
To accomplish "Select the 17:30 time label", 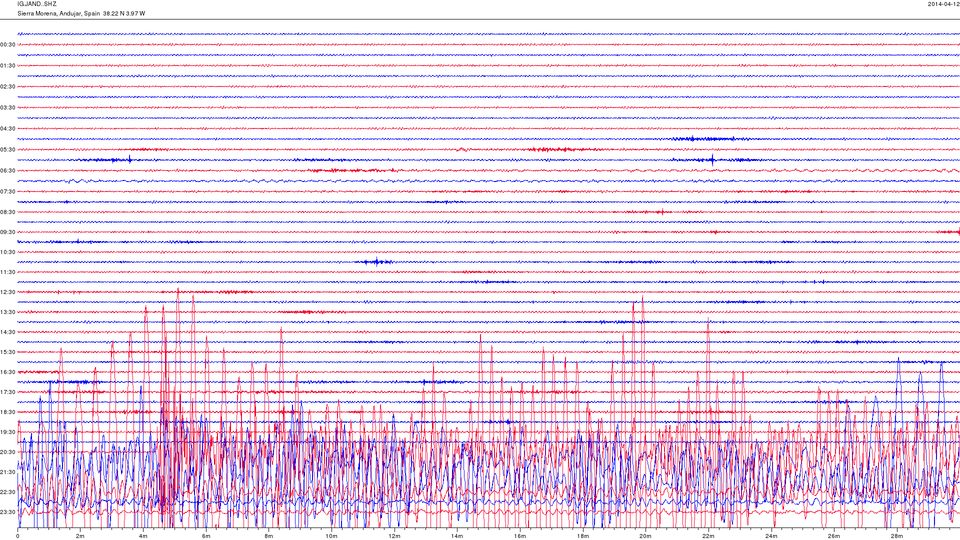I will (x=8, y=392).
